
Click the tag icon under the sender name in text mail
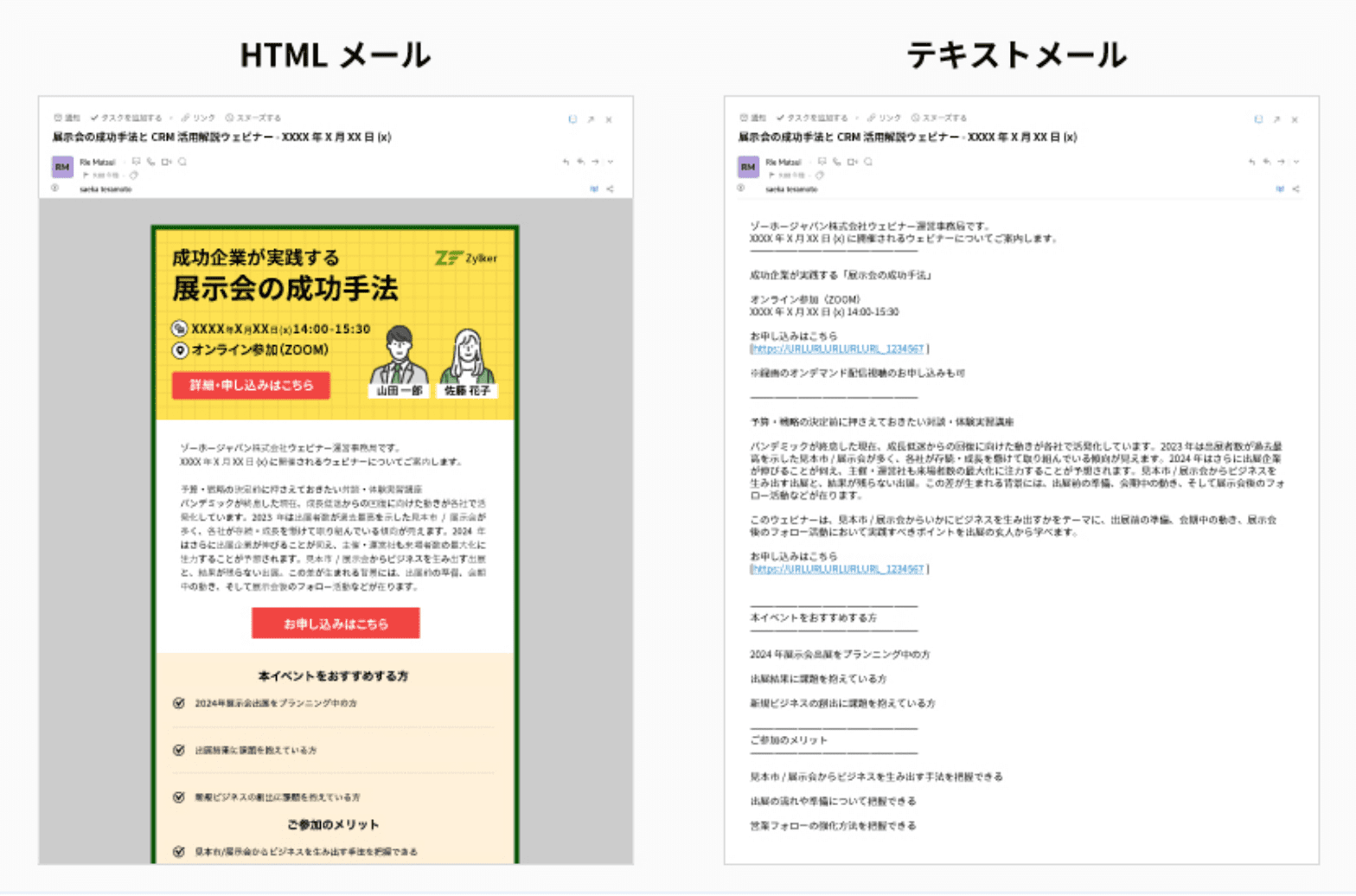(819, 175)
